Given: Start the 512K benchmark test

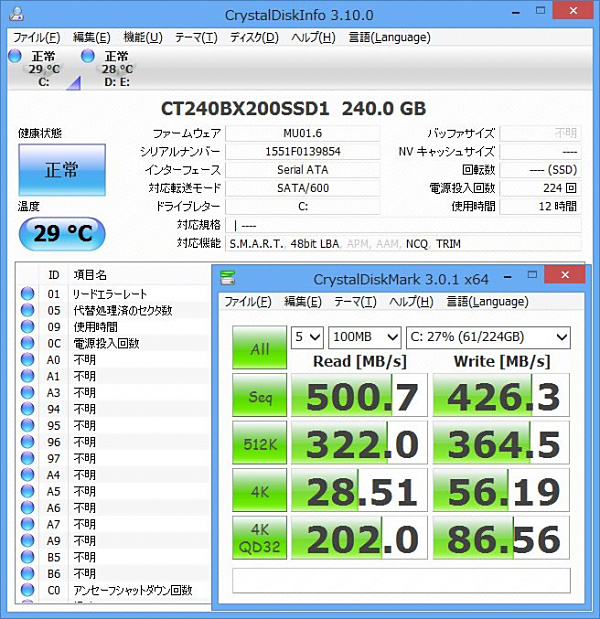Looking at the screenshot, I should tap(259, 443).
